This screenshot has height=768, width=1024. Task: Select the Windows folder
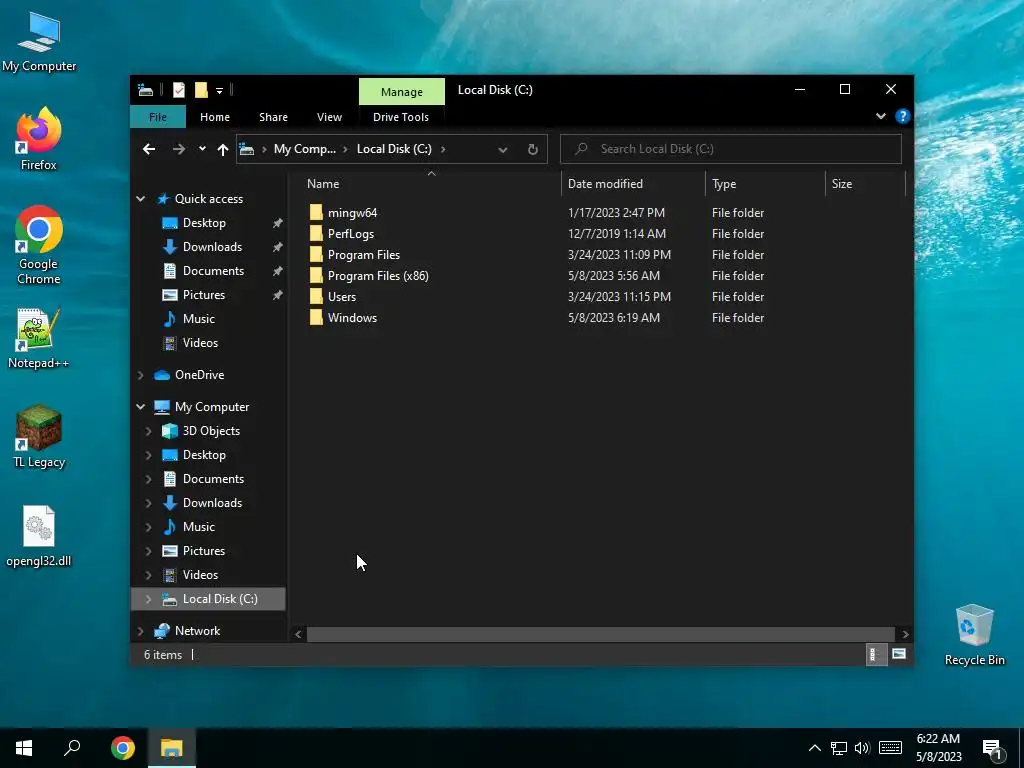[352, 317]
